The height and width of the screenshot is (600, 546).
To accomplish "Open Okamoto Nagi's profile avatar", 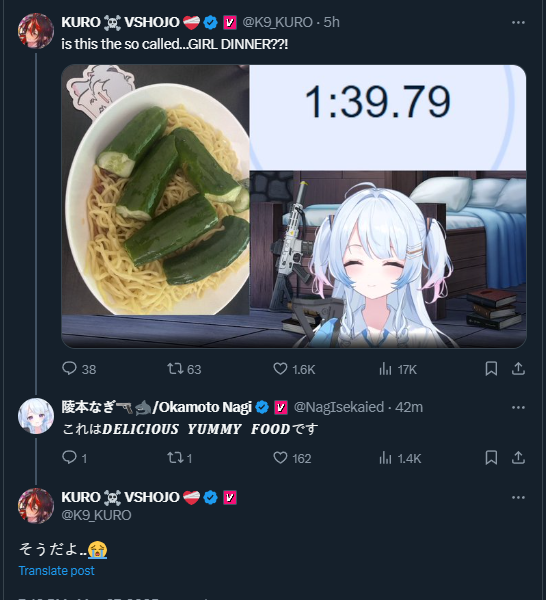I will pos(36,416).
